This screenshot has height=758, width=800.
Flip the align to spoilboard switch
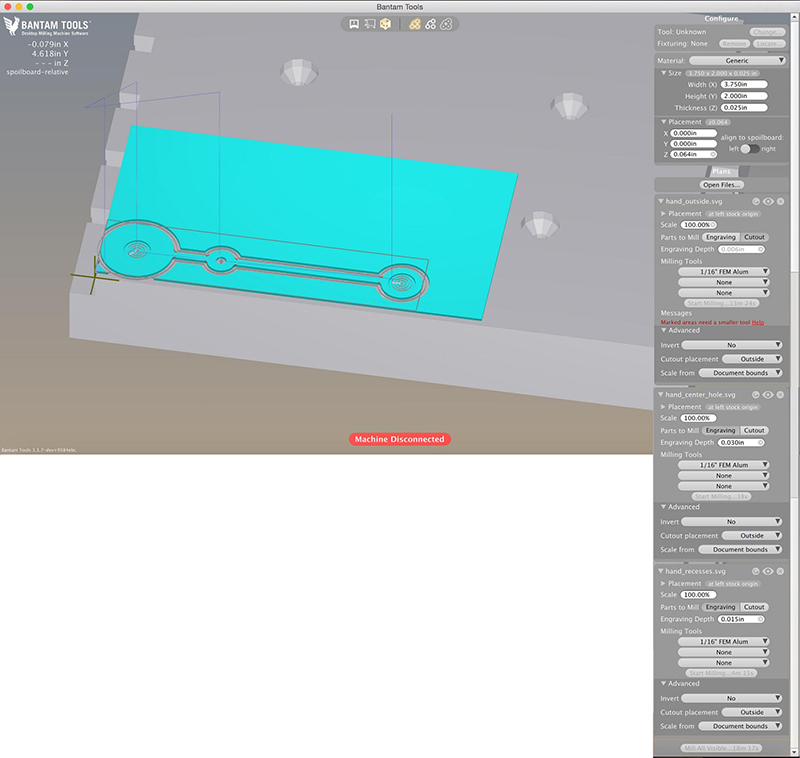[x=749, y=148]
